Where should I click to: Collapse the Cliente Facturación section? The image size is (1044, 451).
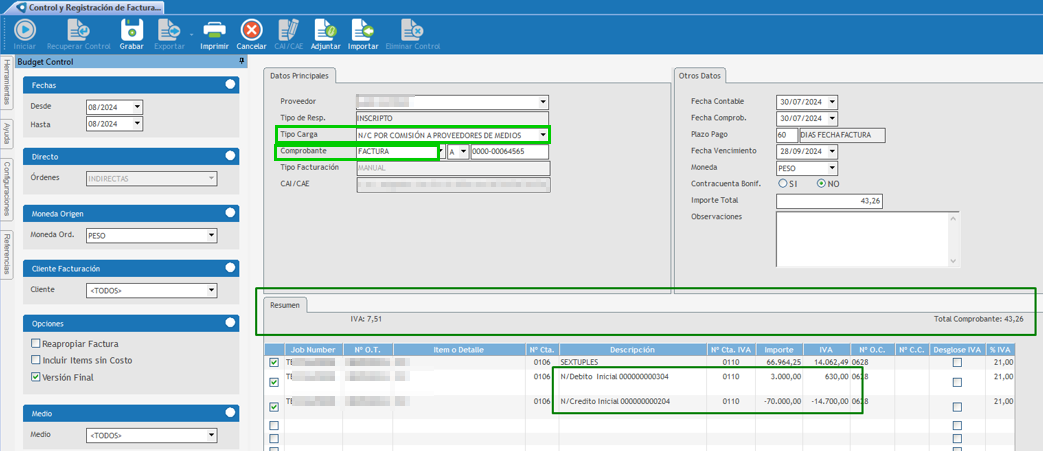tap(230, 268)
